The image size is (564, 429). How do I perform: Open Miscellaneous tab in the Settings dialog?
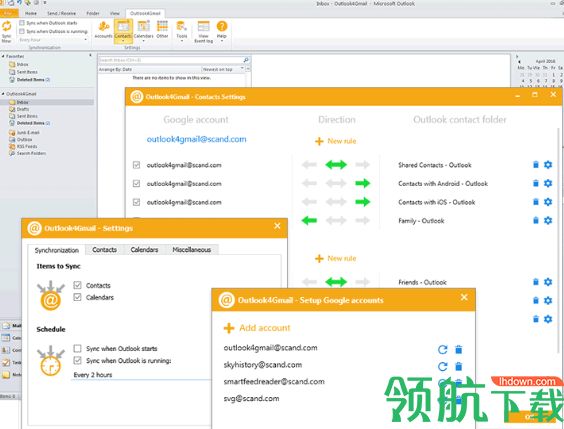(192, 250)
